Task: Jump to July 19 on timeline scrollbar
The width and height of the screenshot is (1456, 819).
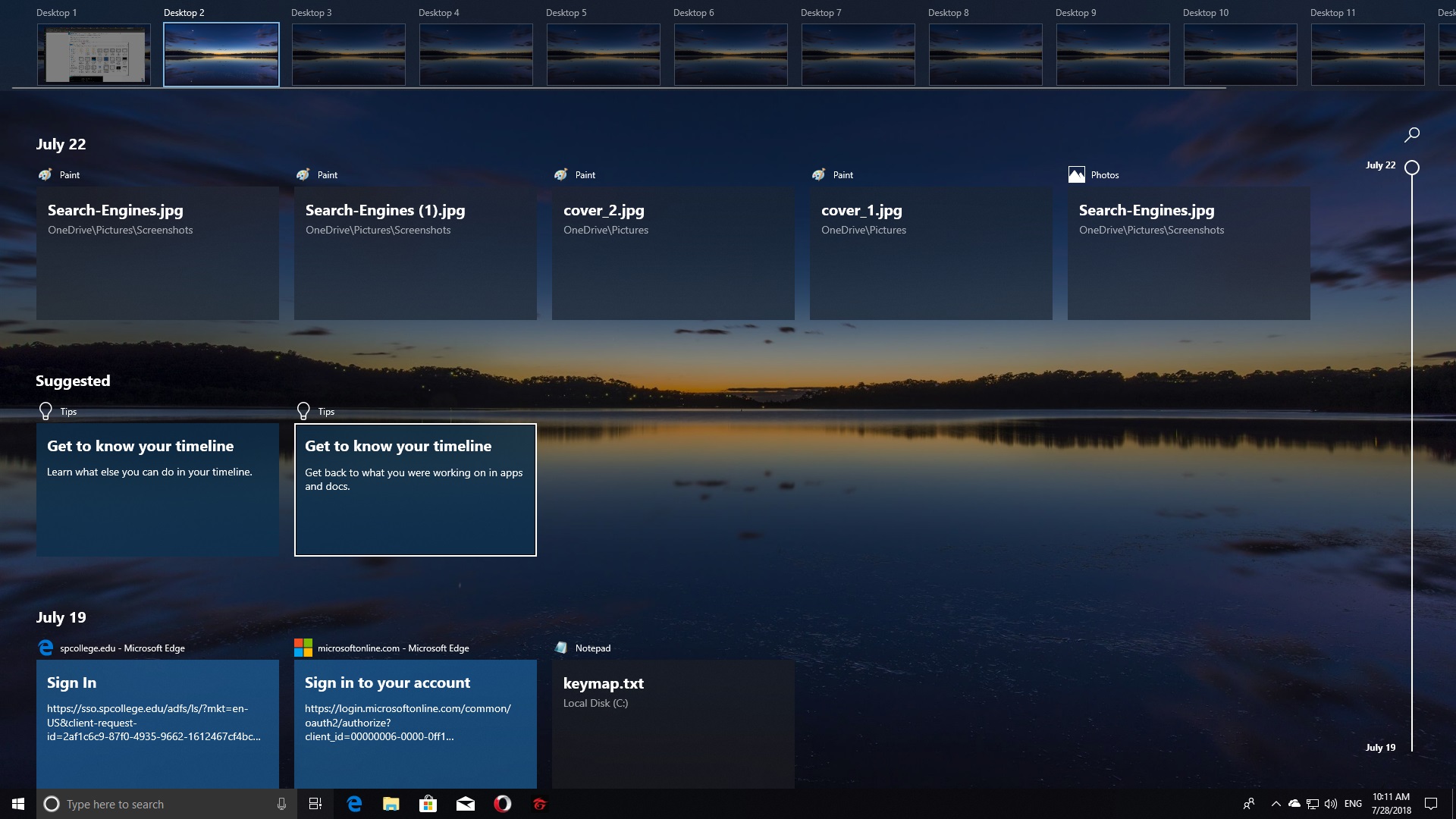Action: (x=1380, y=747)
